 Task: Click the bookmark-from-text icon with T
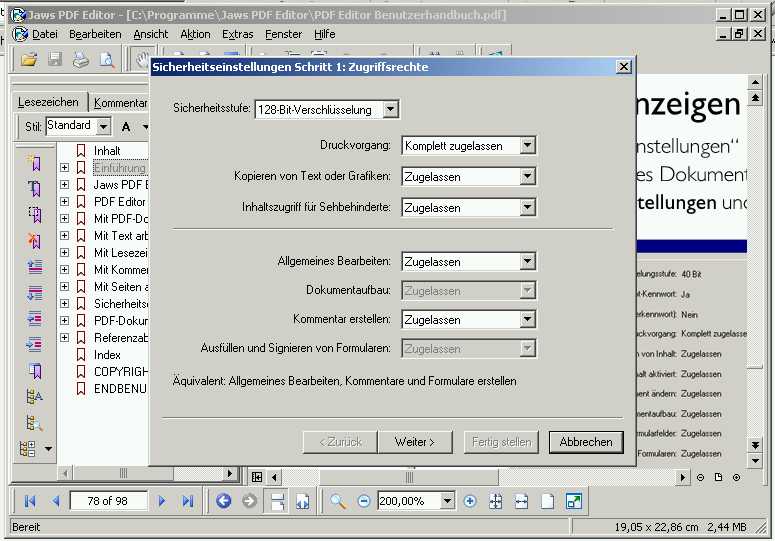point(34,188)
